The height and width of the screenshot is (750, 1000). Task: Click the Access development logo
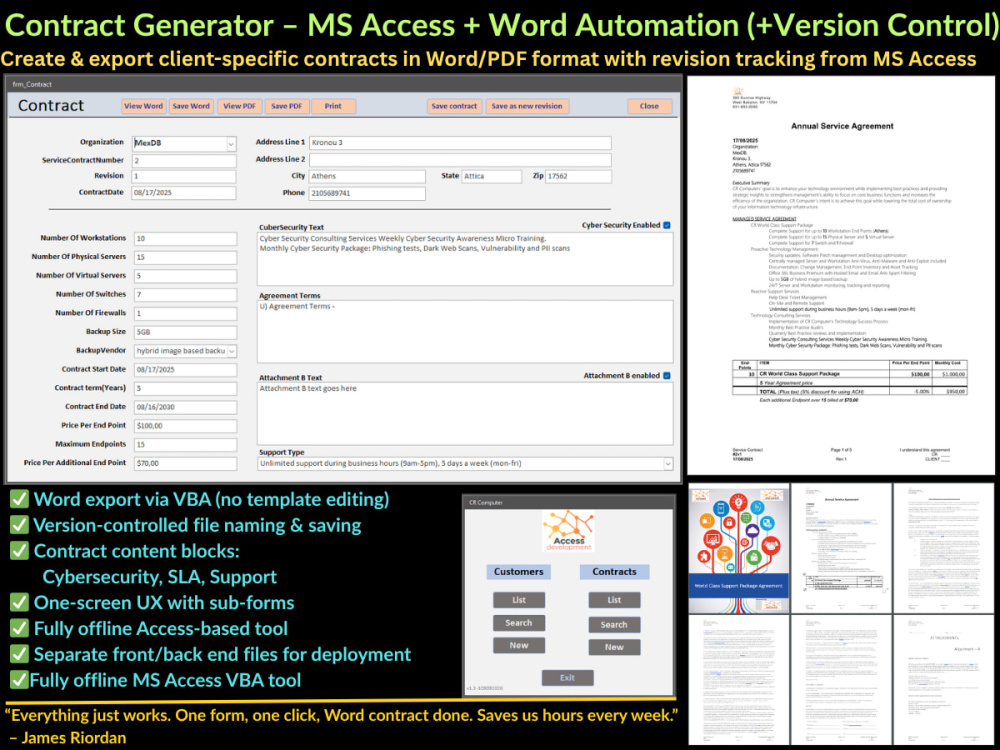[x=568, y=531]
